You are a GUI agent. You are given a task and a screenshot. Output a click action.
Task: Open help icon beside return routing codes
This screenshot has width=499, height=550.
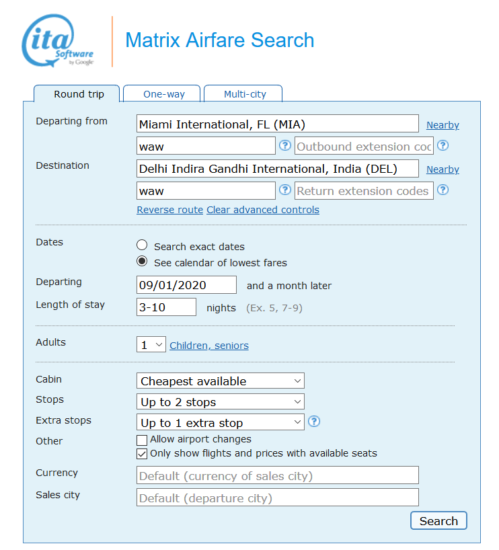point(285,190)
